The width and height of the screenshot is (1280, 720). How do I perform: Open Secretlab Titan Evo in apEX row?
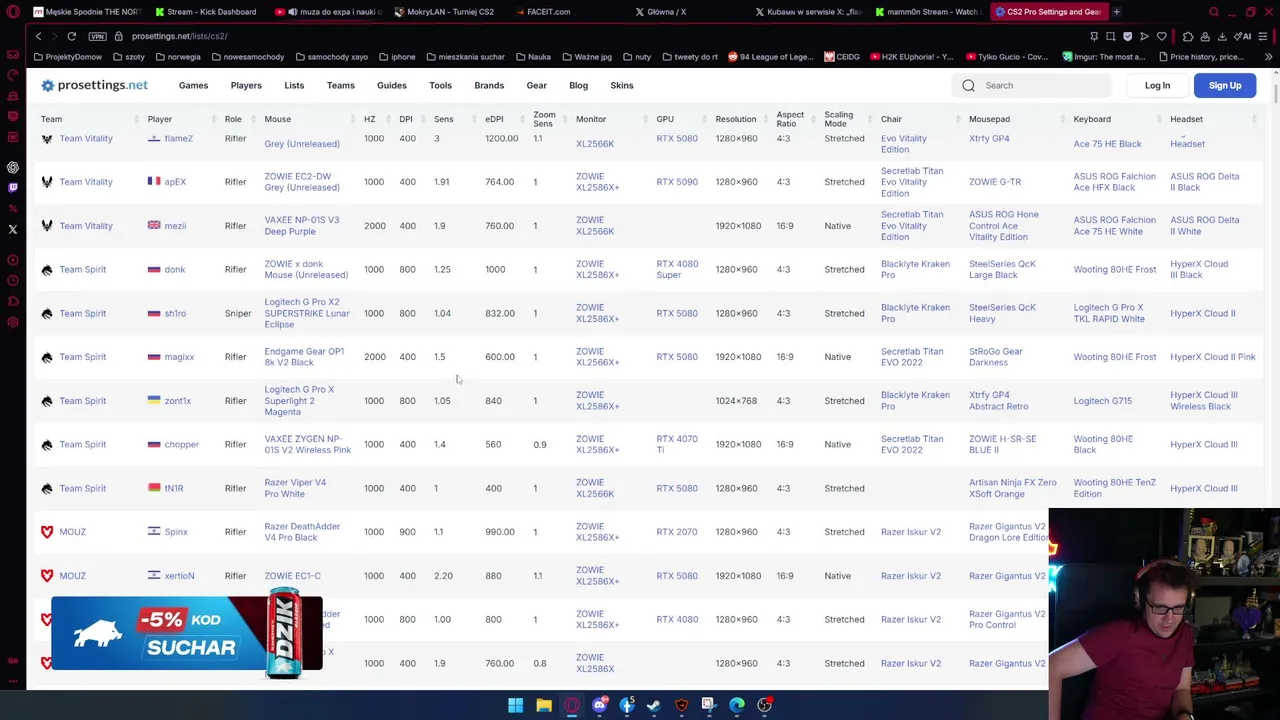(912, 182)
